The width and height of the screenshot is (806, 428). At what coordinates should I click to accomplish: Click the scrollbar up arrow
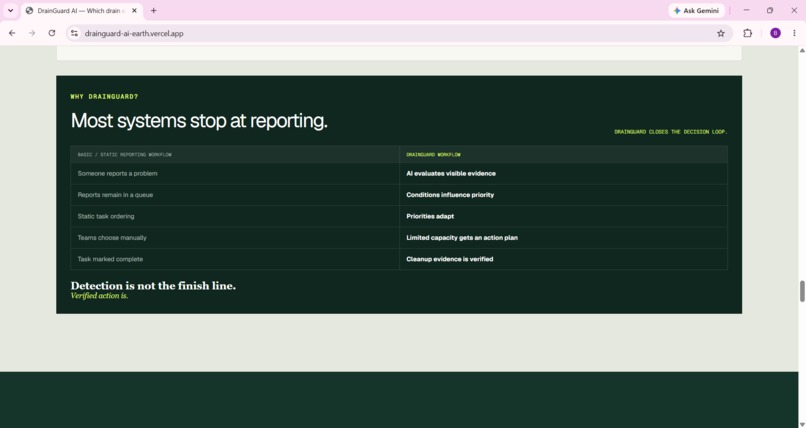pos(801,50)
